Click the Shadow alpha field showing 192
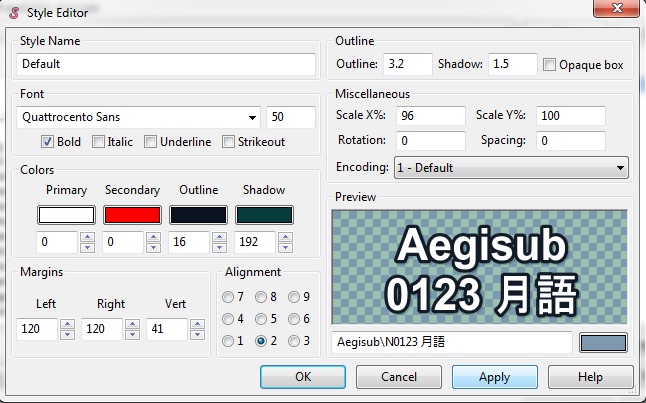This screenshot has width=646, height=403. (255, 242)
